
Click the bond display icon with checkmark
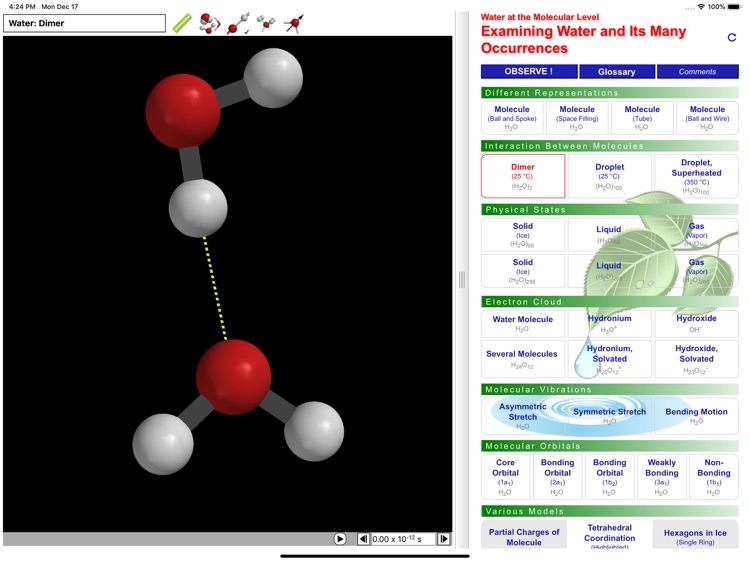pos(238,23)
